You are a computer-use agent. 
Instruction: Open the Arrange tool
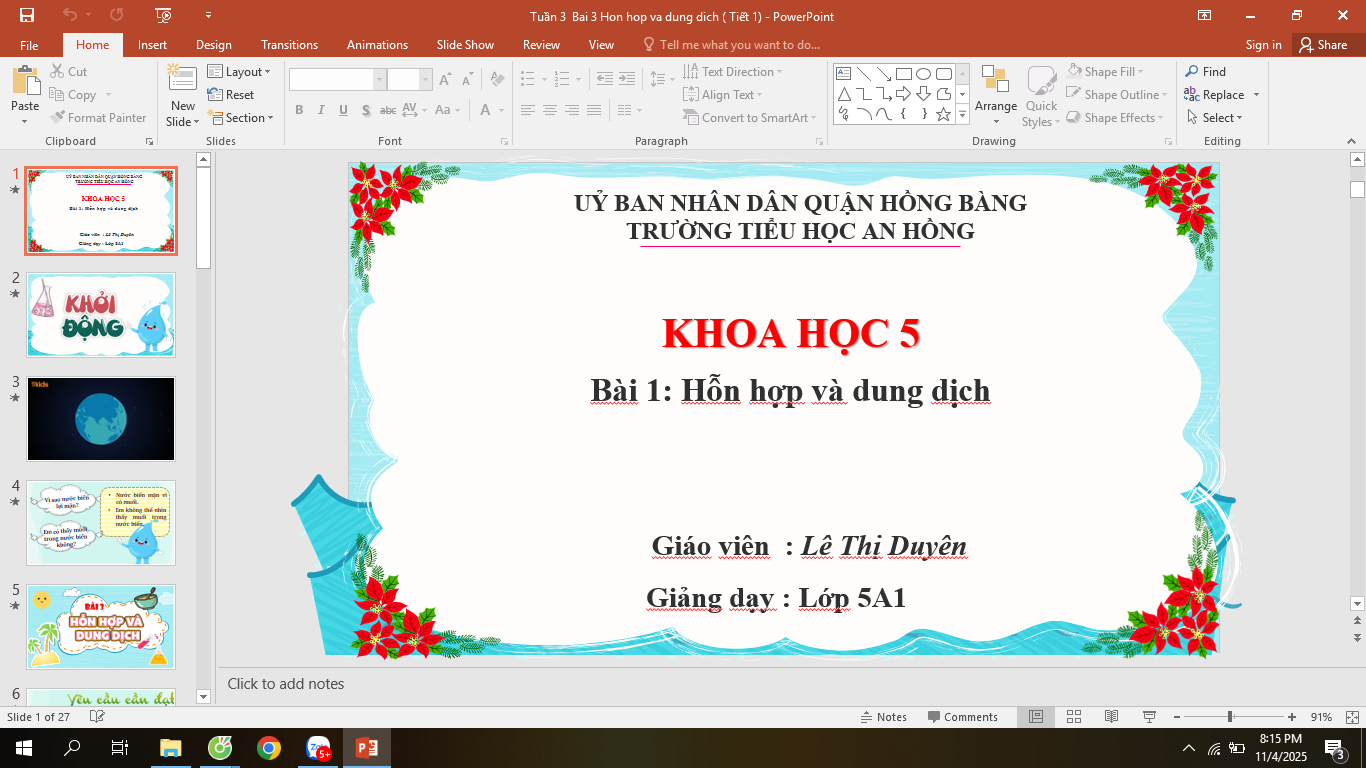click(x=995, y=95)
